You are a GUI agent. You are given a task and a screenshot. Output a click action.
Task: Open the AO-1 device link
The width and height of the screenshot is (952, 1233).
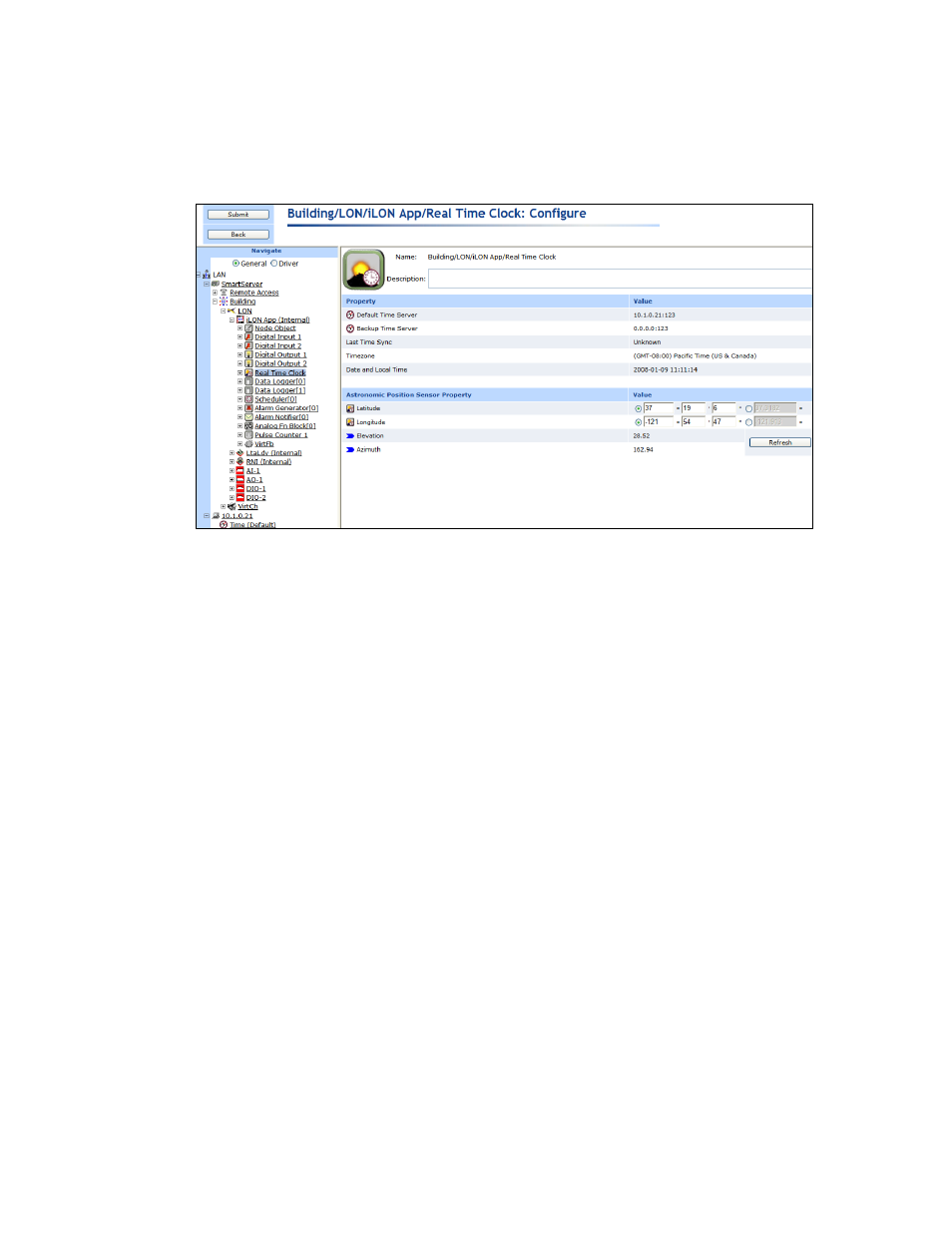pos(254,480)
